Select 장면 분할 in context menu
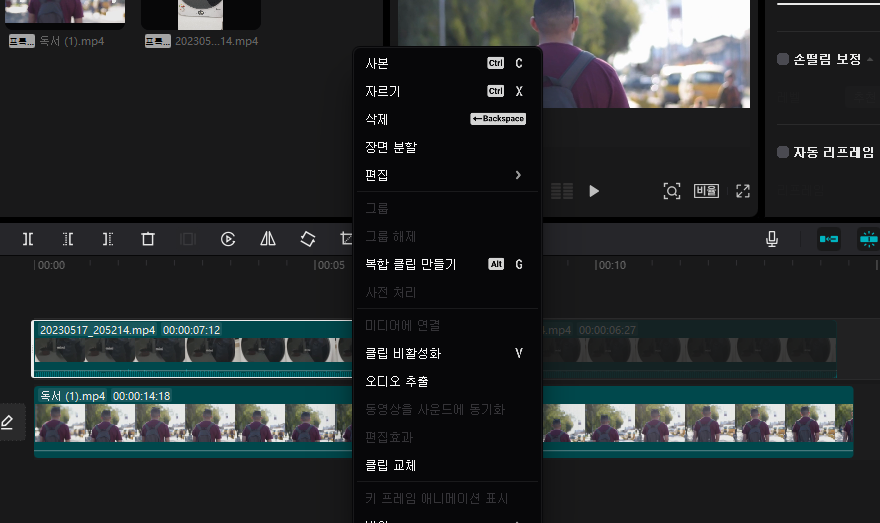 coord(447,147)
